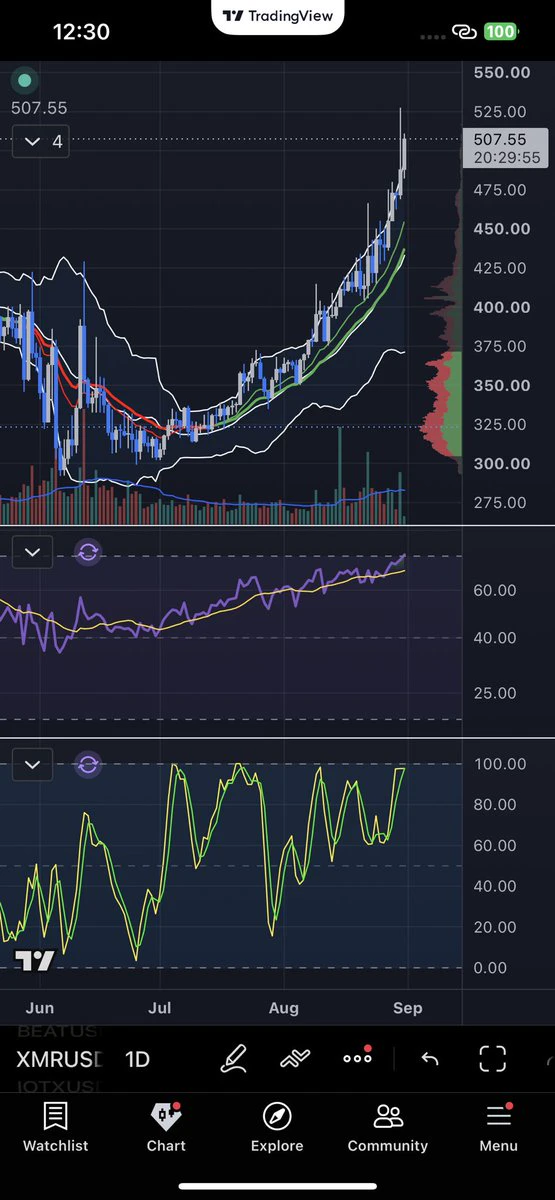Tap stochastic pane purple refresh icon
The height and width of the screenshot is (1200, 555).
88,765
